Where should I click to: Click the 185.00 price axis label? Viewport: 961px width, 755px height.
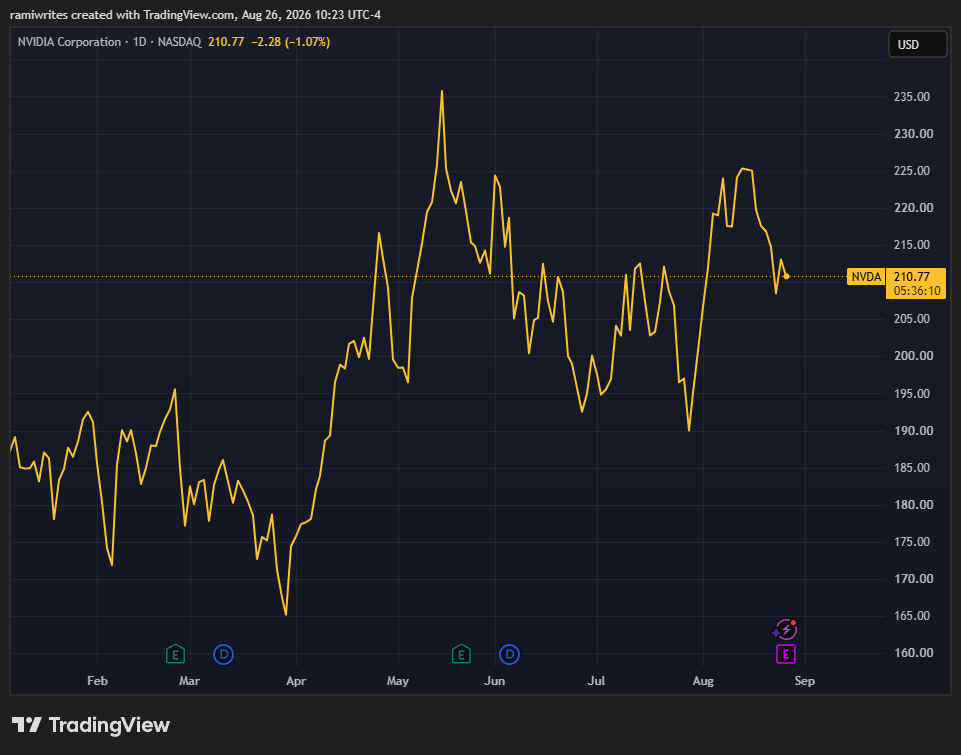[912, 468]
